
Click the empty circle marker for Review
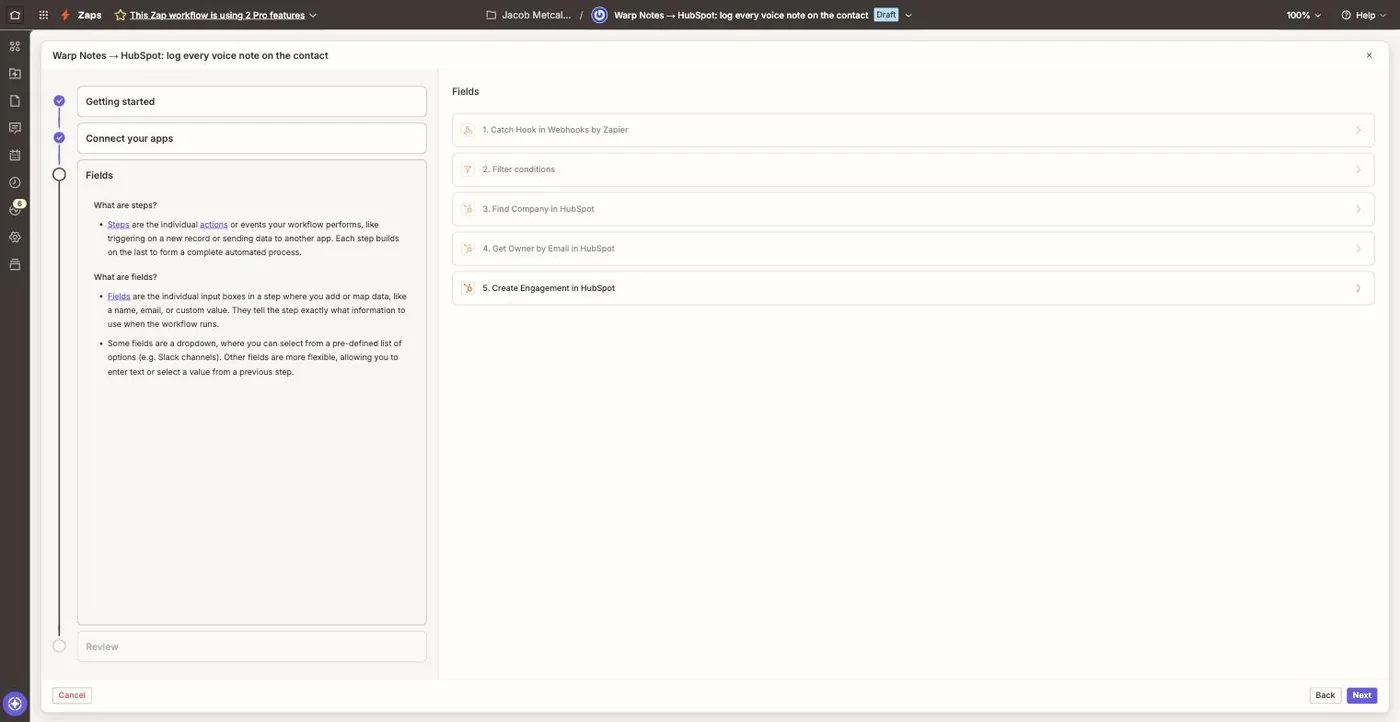(59, 646)
